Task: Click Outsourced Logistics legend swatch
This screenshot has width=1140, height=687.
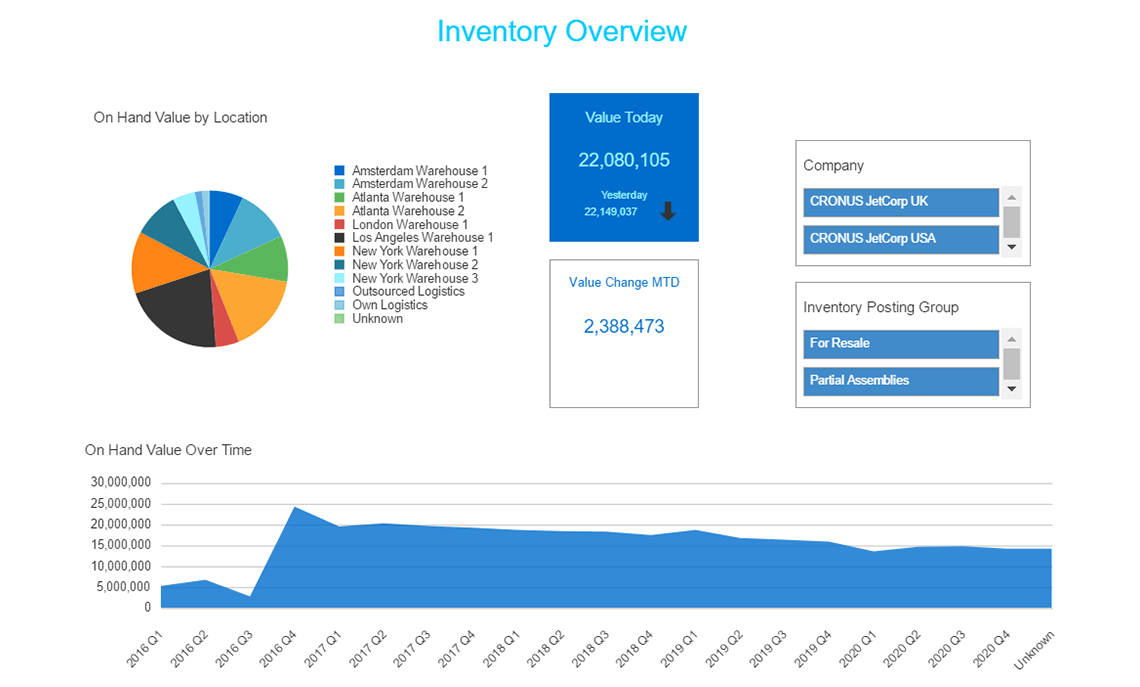Action: pyautogui.click(x=340, y=292)
